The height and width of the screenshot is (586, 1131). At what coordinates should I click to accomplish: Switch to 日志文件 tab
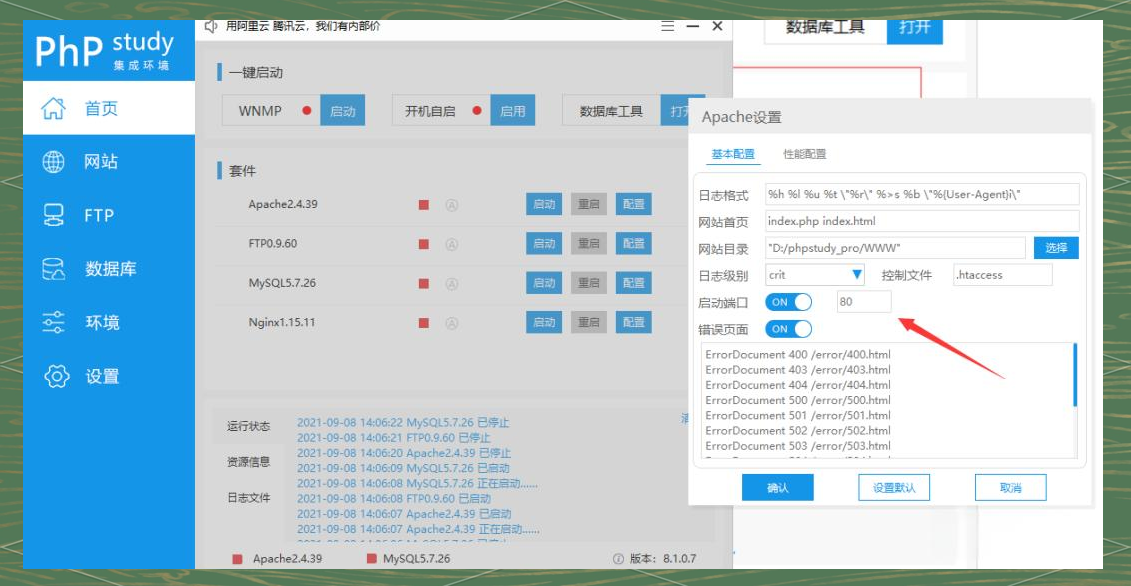(248, 498)
